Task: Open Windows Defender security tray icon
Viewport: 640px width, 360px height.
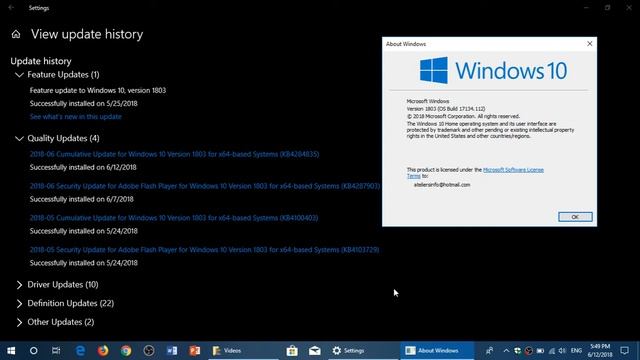Action: [518, 351]
